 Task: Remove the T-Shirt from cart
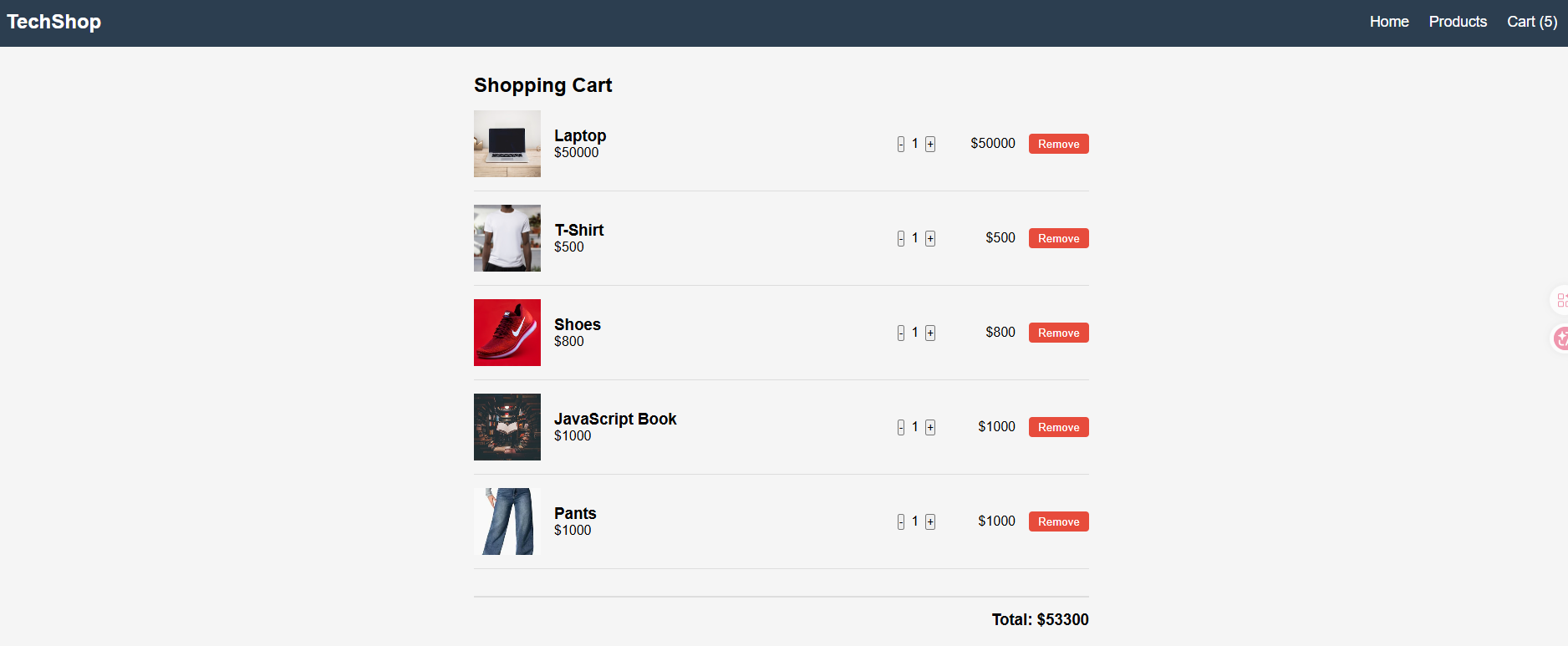[x=1059, y=238]
